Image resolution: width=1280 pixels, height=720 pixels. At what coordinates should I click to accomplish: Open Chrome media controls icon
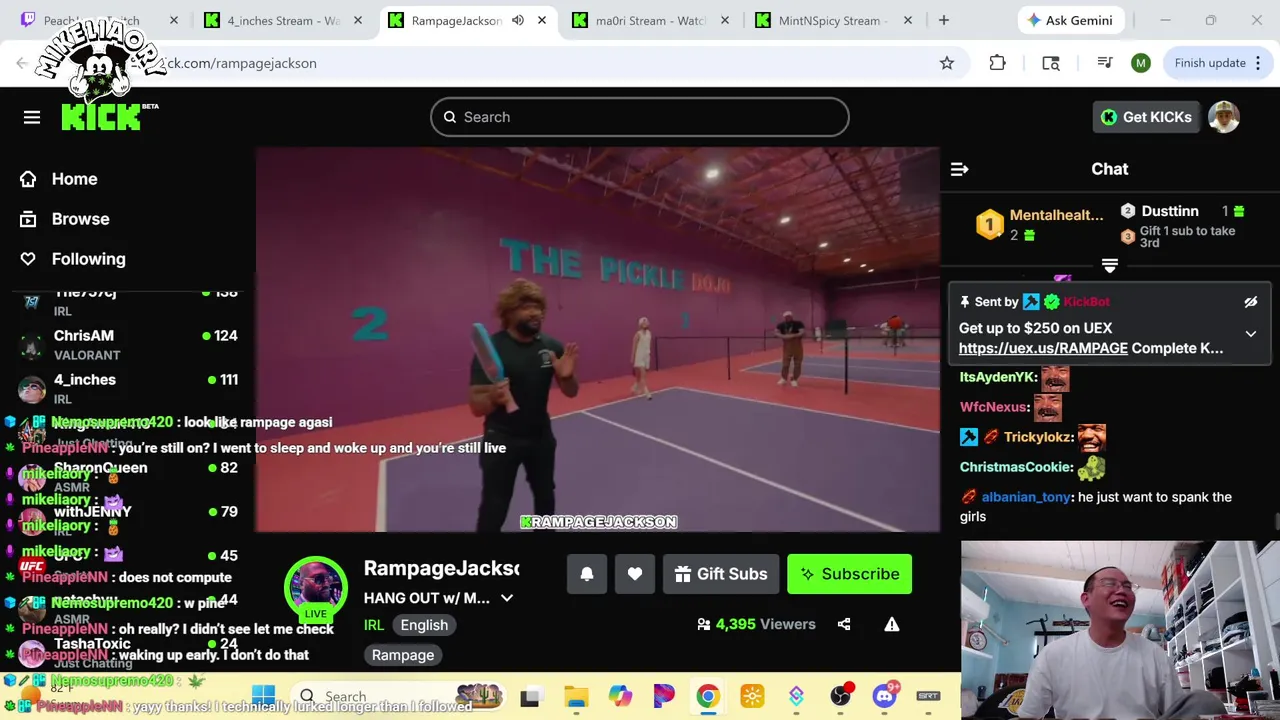point(1105,63)
